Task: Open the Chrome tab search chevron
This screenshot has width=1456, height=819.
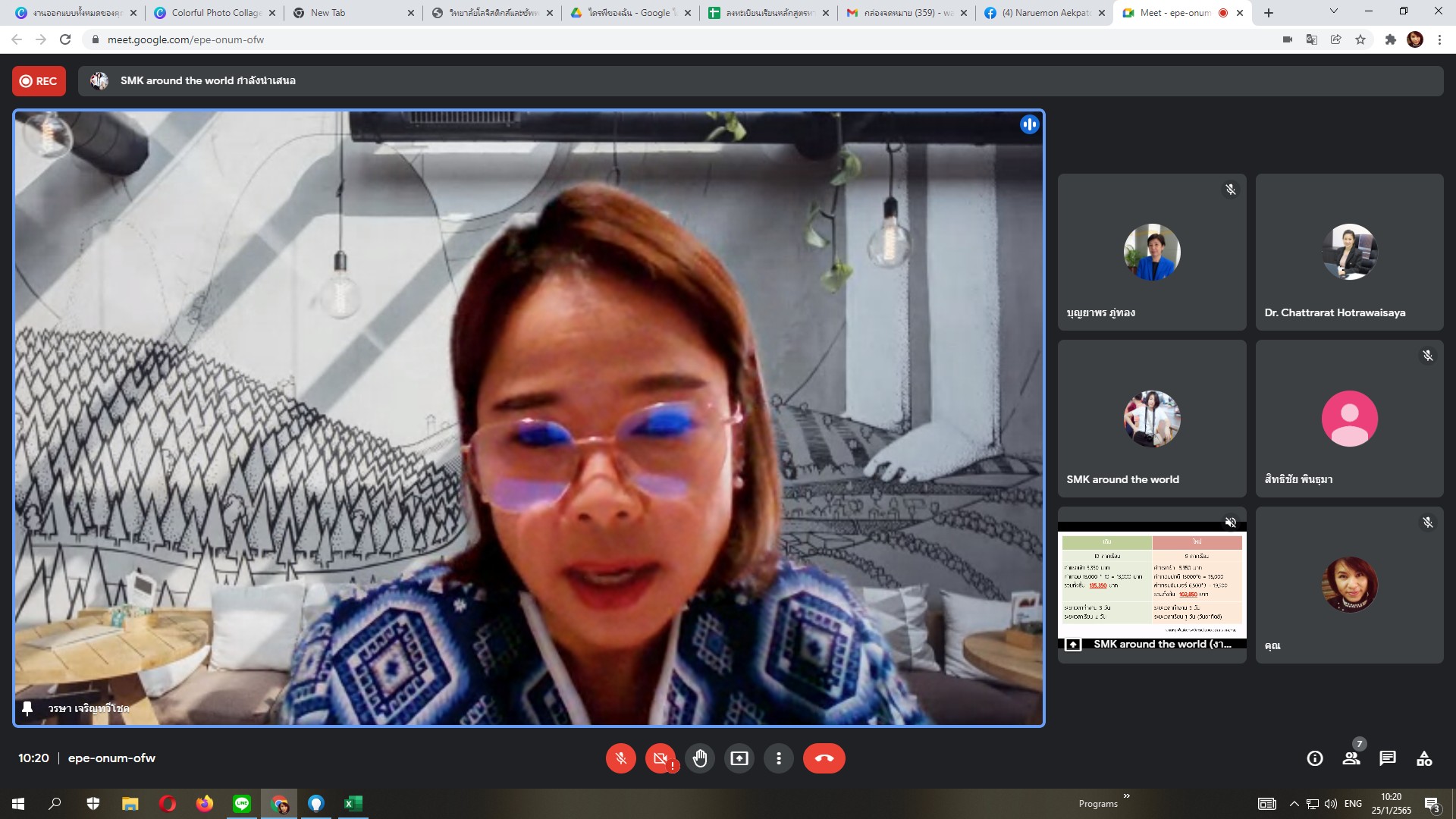Action: click(x=1334, y=11)
